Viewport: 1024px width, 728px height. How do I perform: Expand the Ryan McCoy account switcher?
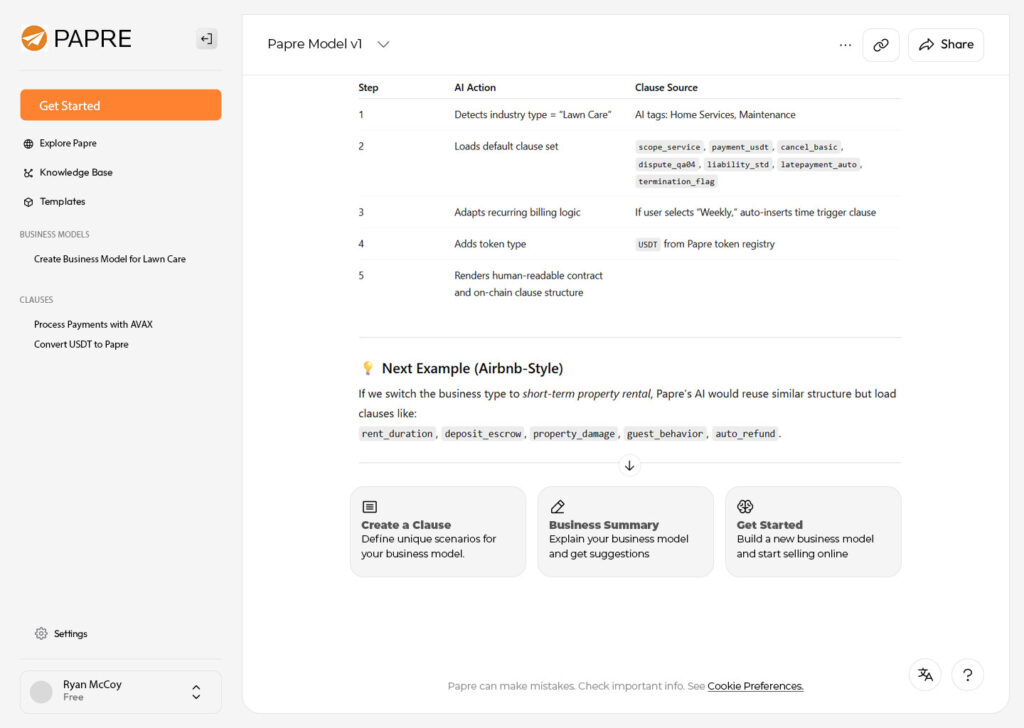point(196,691)
